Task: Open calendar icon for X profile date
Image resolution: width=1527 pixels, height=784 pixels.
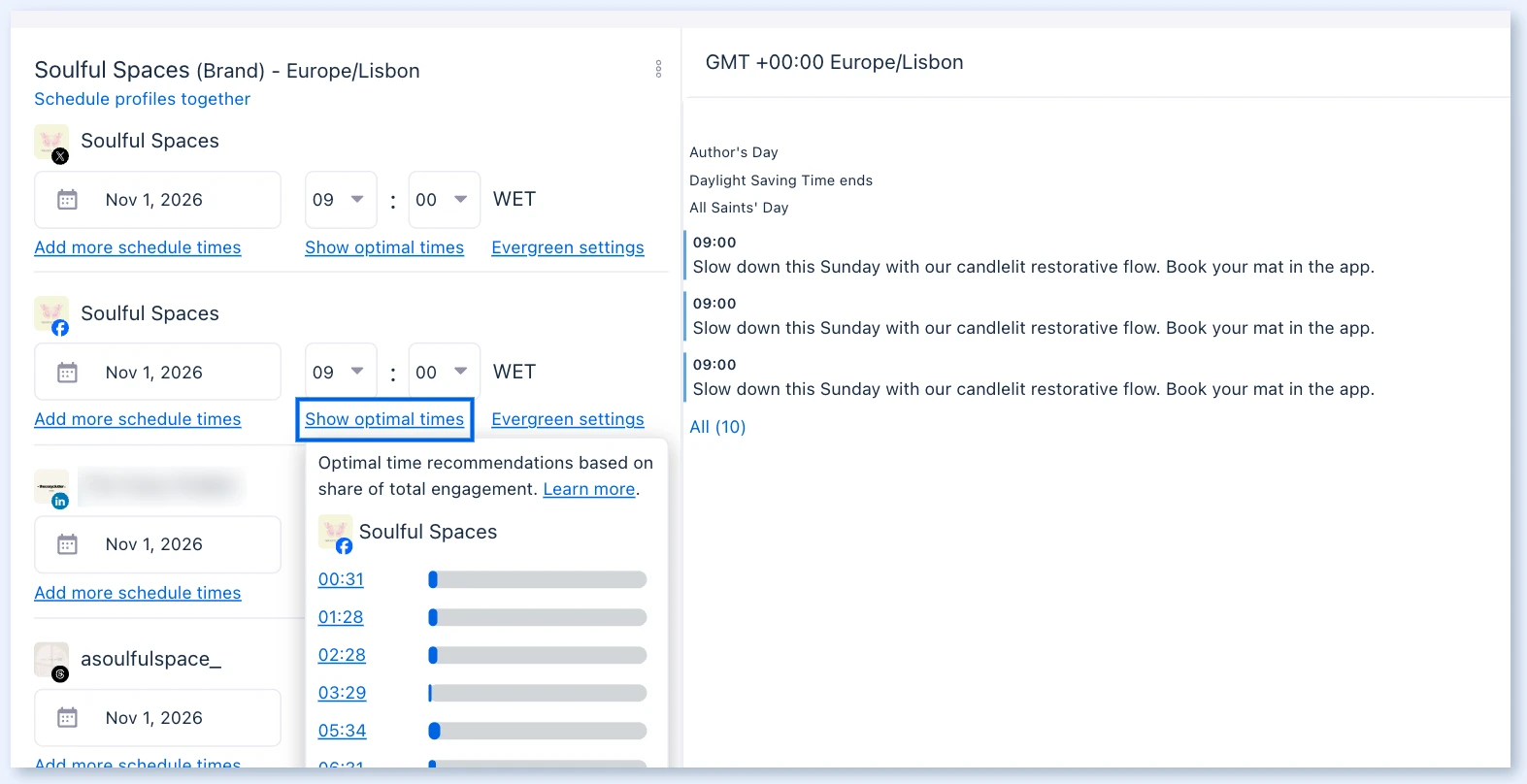Action: (x=67, y=200)
